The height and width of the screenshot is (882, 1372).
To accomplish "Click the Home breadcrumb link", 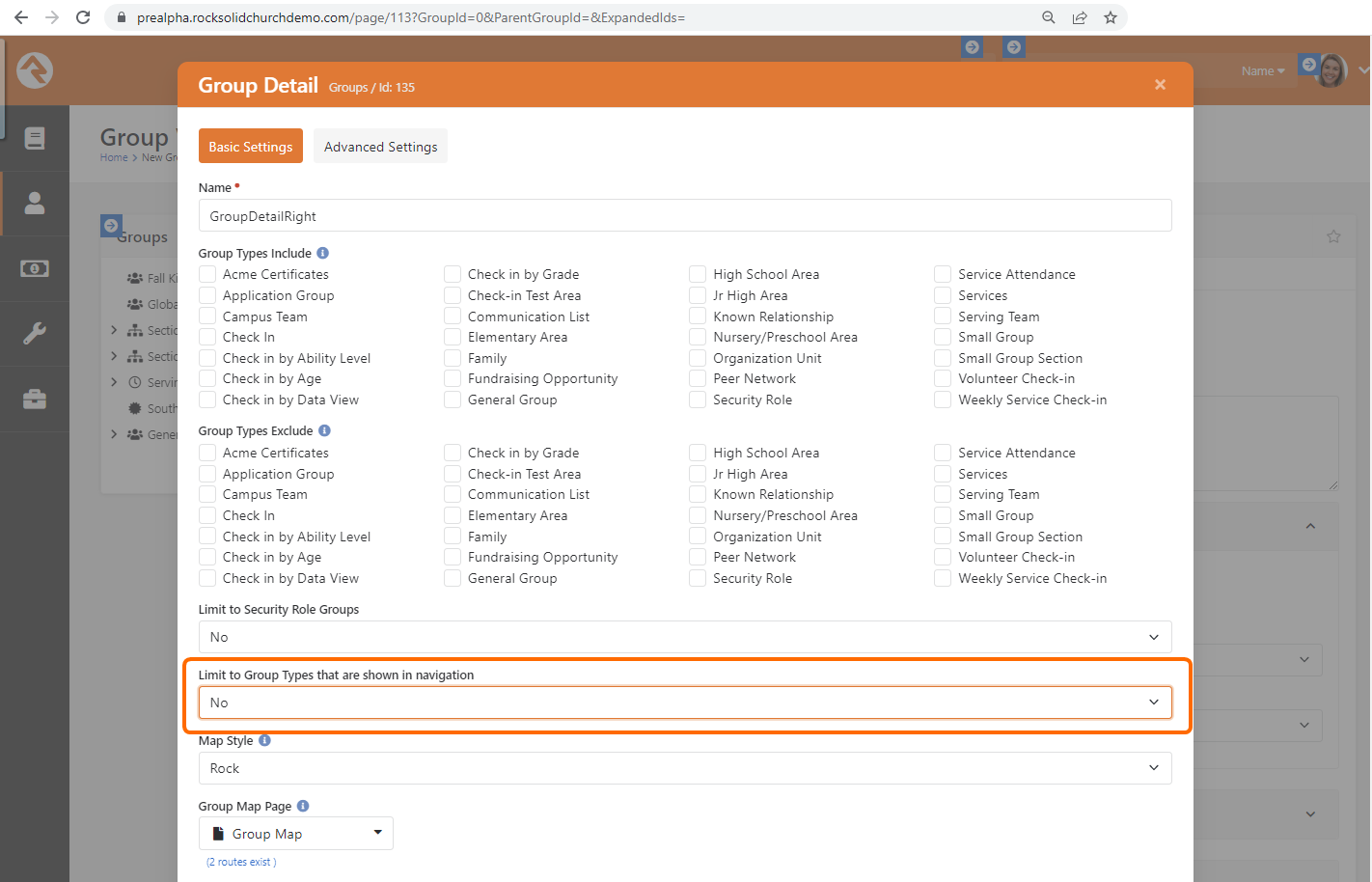I will click(x=114, y=157).
